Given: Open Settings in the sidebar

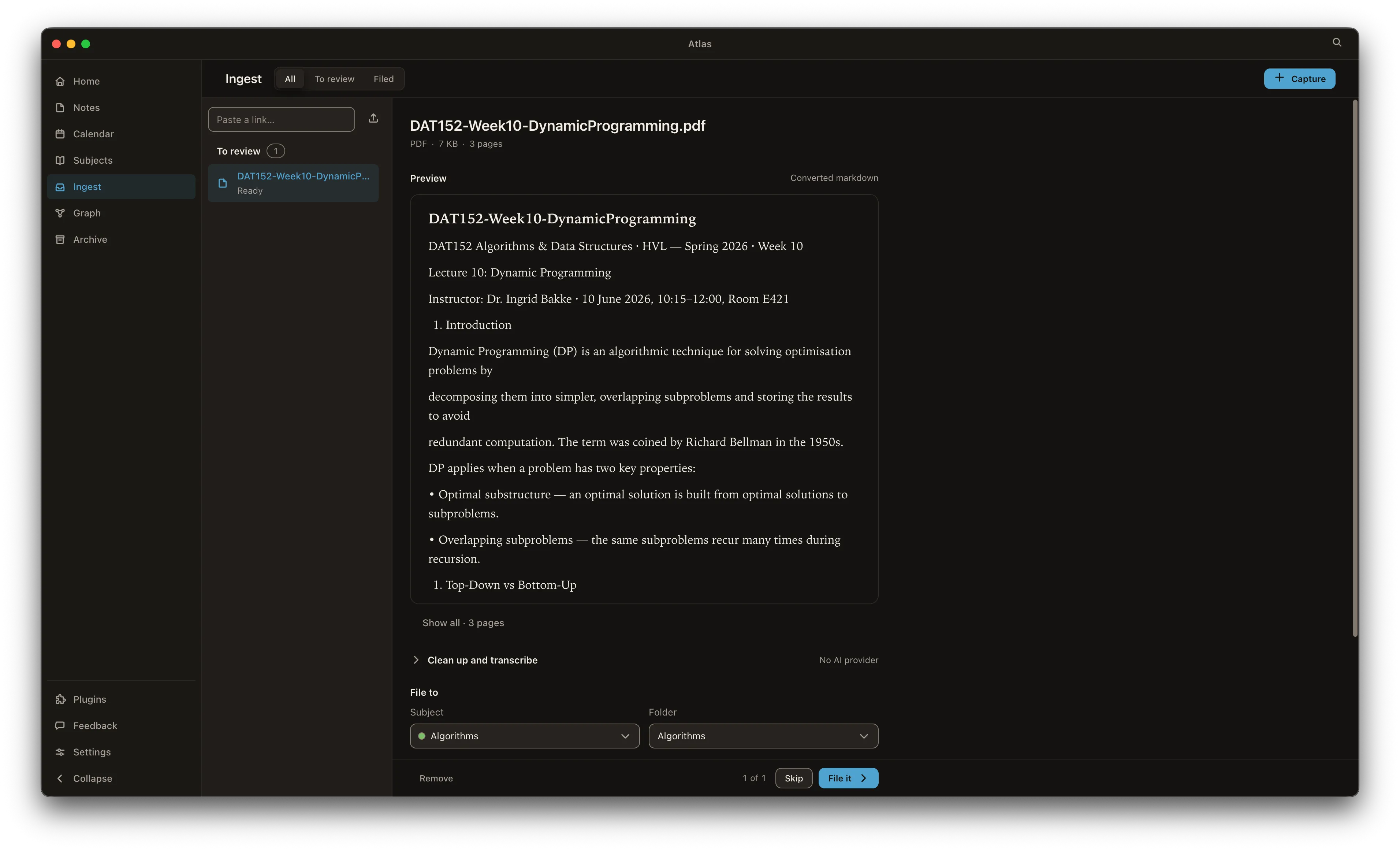Looking at the screenshot, I should coord(121,752).
